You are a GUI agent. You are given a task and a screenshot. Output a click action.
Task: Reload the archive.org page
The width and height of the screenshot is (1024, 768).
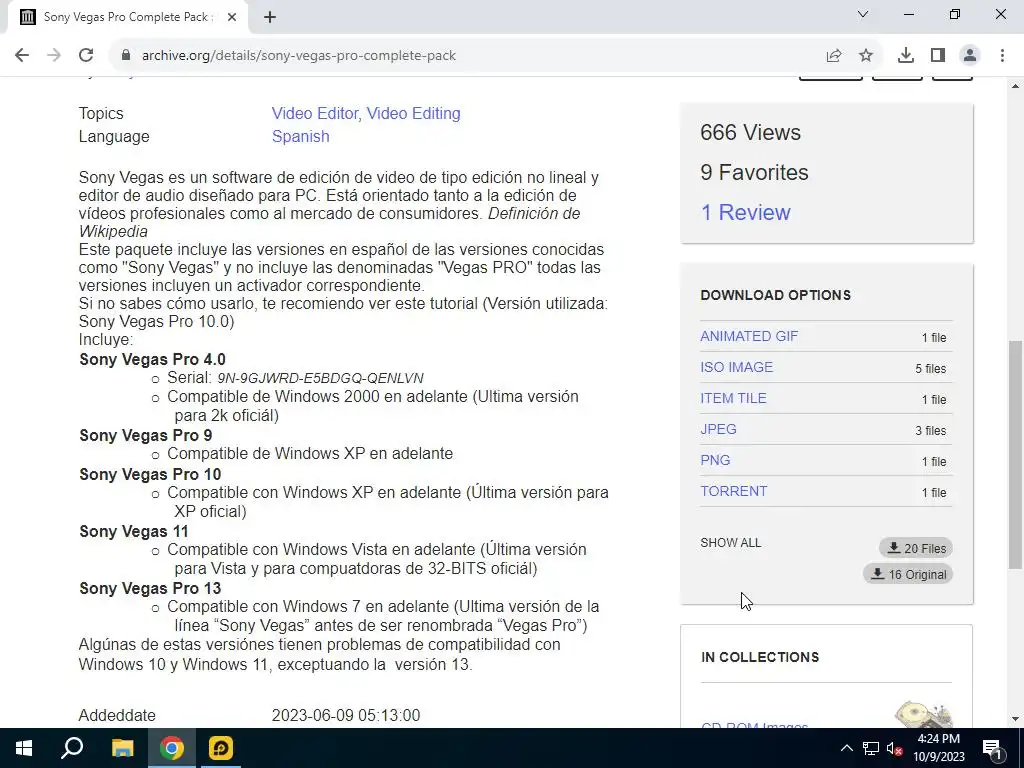coord(86,56)
